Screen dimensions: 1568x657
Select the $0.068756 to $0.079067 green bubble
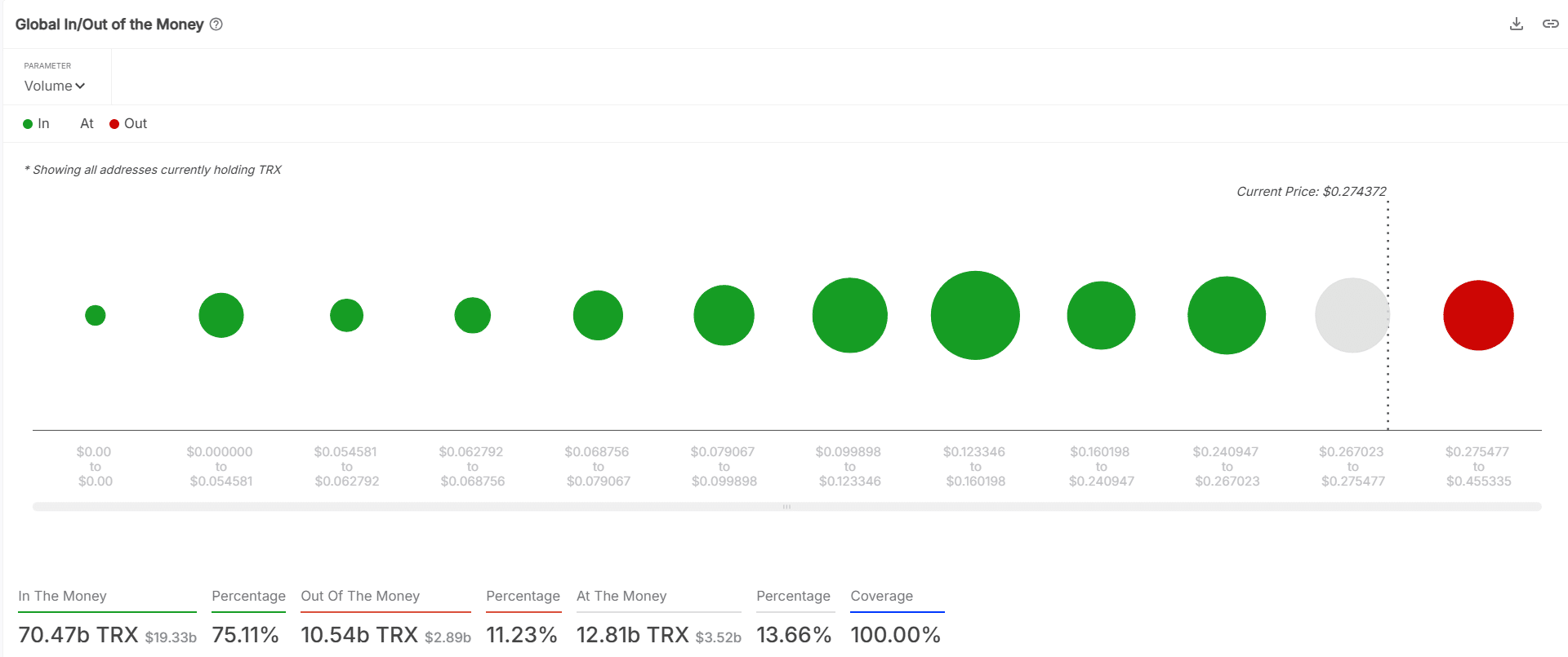click(598, 315)
